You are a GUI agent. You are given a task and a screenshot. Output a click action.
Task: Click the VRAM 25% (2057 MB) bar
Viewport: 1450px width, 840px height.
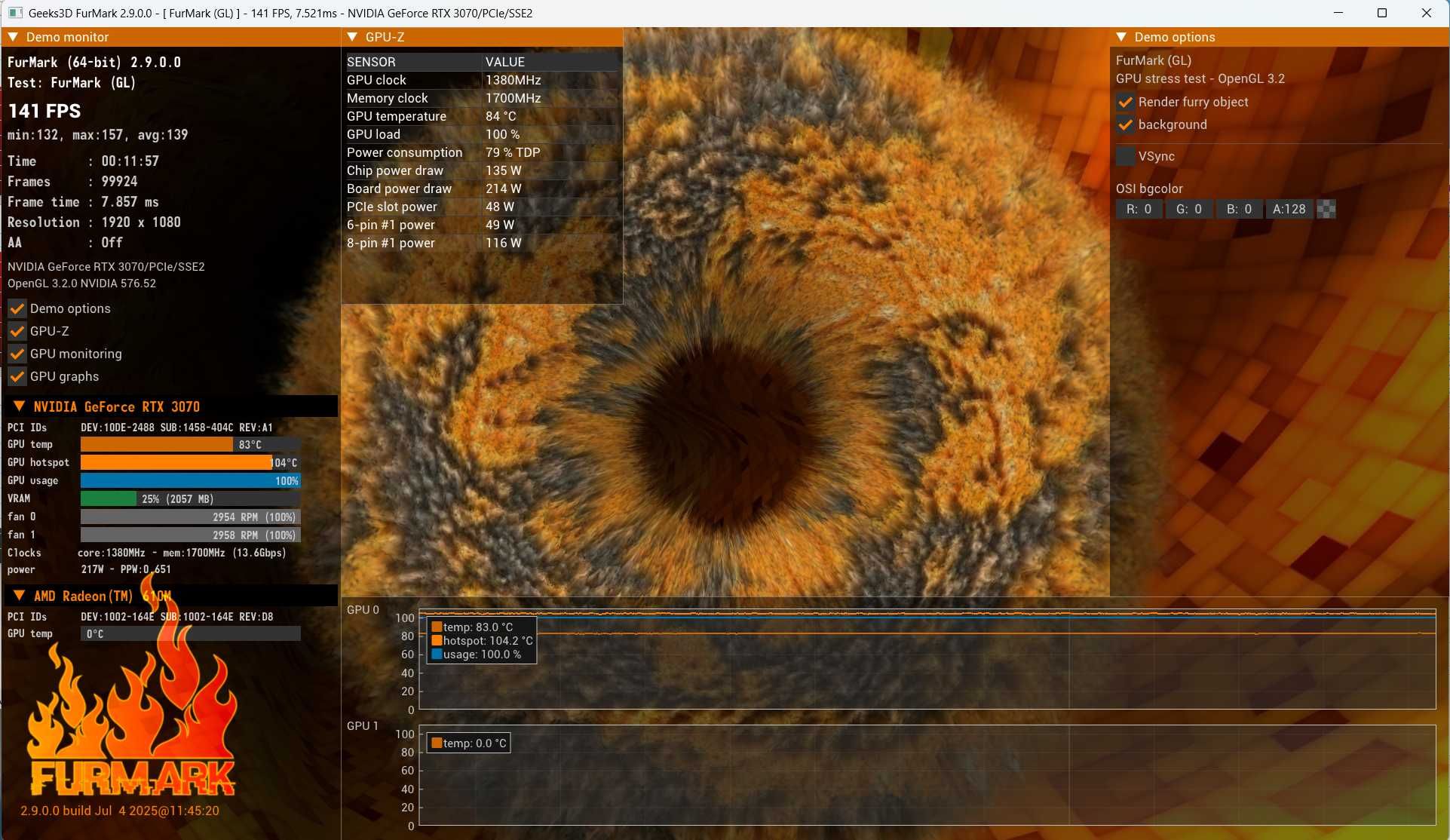[191, 498]
